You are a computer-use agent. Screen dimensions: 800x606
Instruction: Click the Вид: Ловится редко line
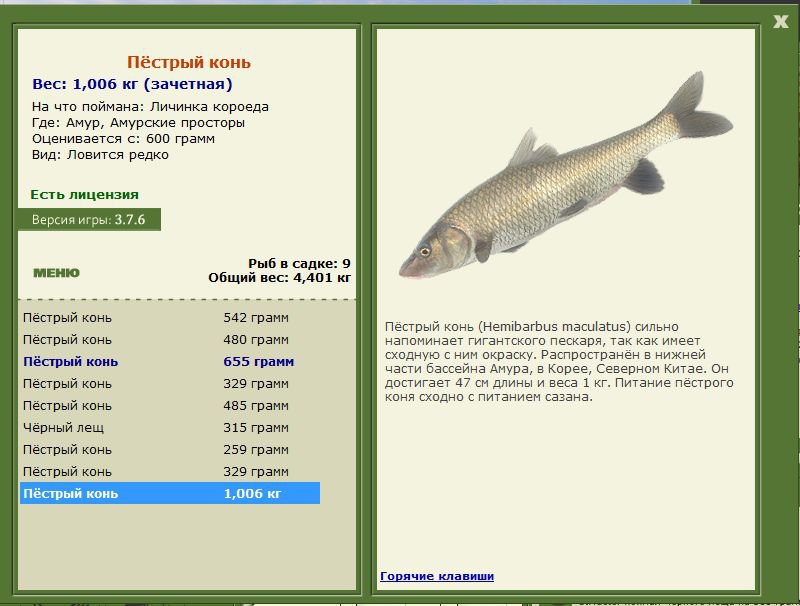(100, 155)
